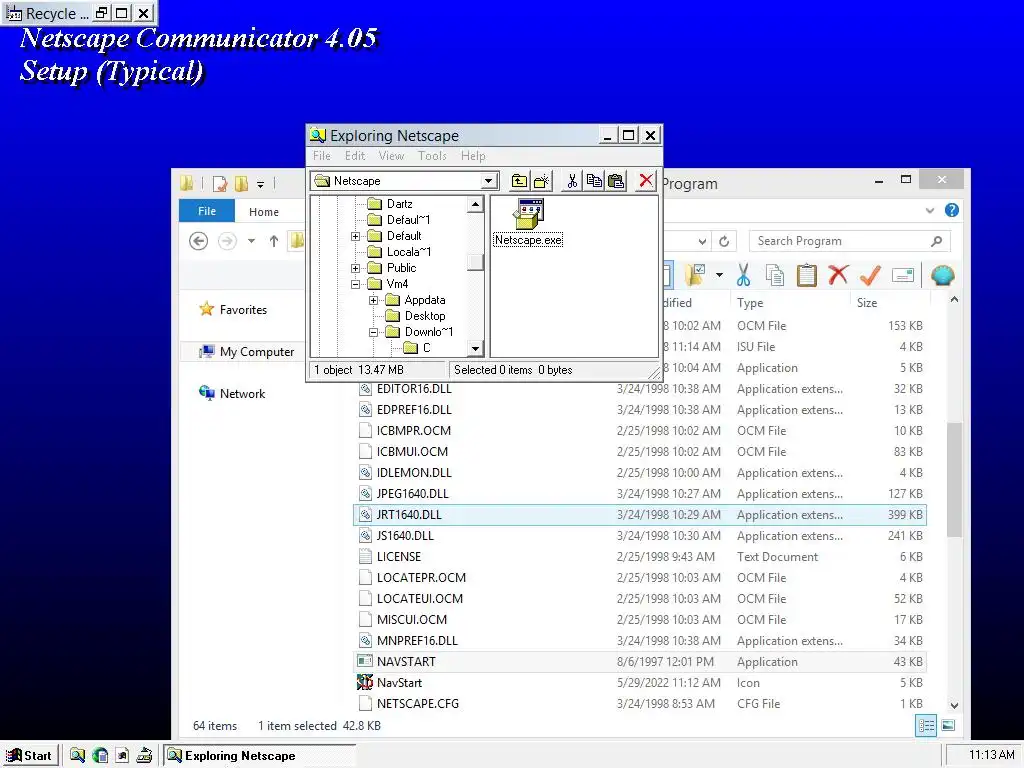The width and height of the screenshot is (1024, 768).
Task: Click the refresh icon beside the address bar
Action: pos(724,242)
